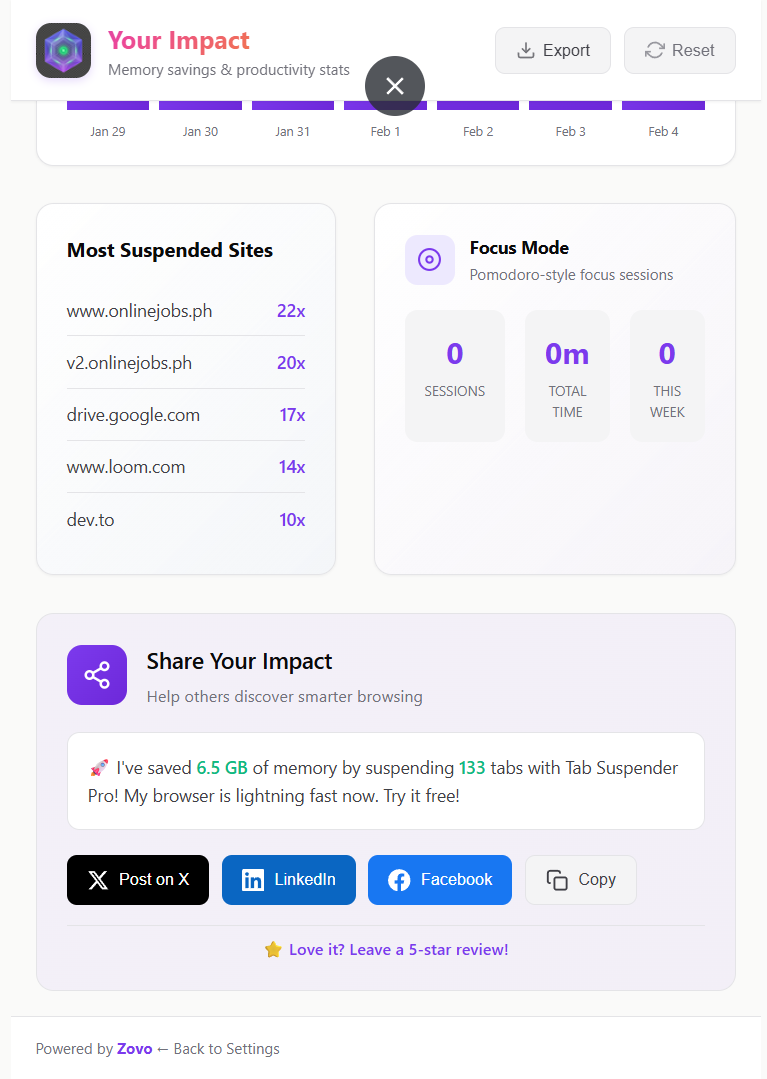Click the X logo on the Post on X button
This screenshot has width=767, height=1079.
click(98, 880)
